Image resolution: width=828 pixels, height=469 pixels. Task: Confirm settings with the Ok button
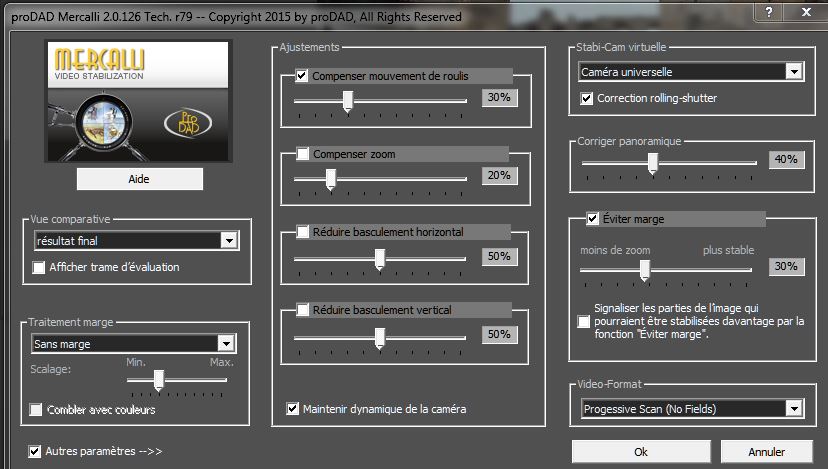[641, 452]
